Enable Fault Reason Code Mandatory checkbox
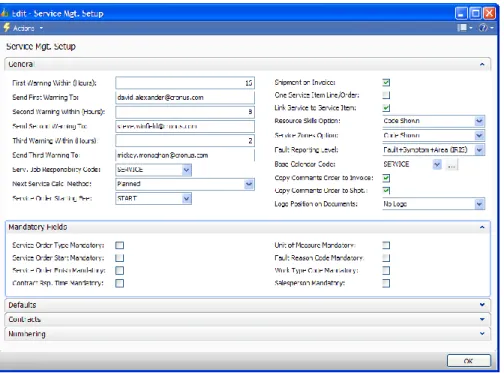 tap(386, 258)
